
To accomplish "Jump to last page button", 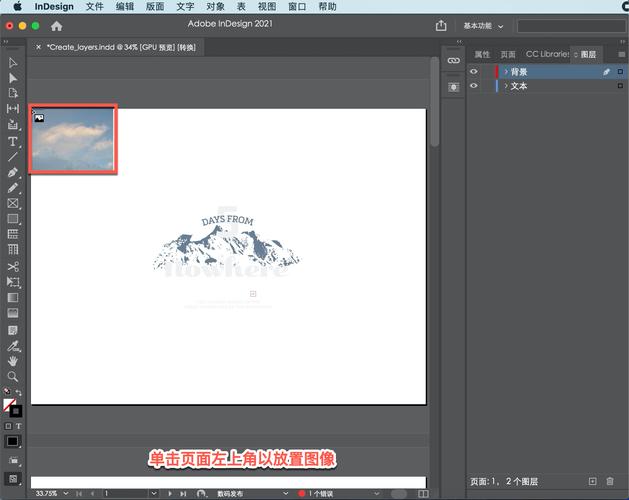I will [183, 493].
